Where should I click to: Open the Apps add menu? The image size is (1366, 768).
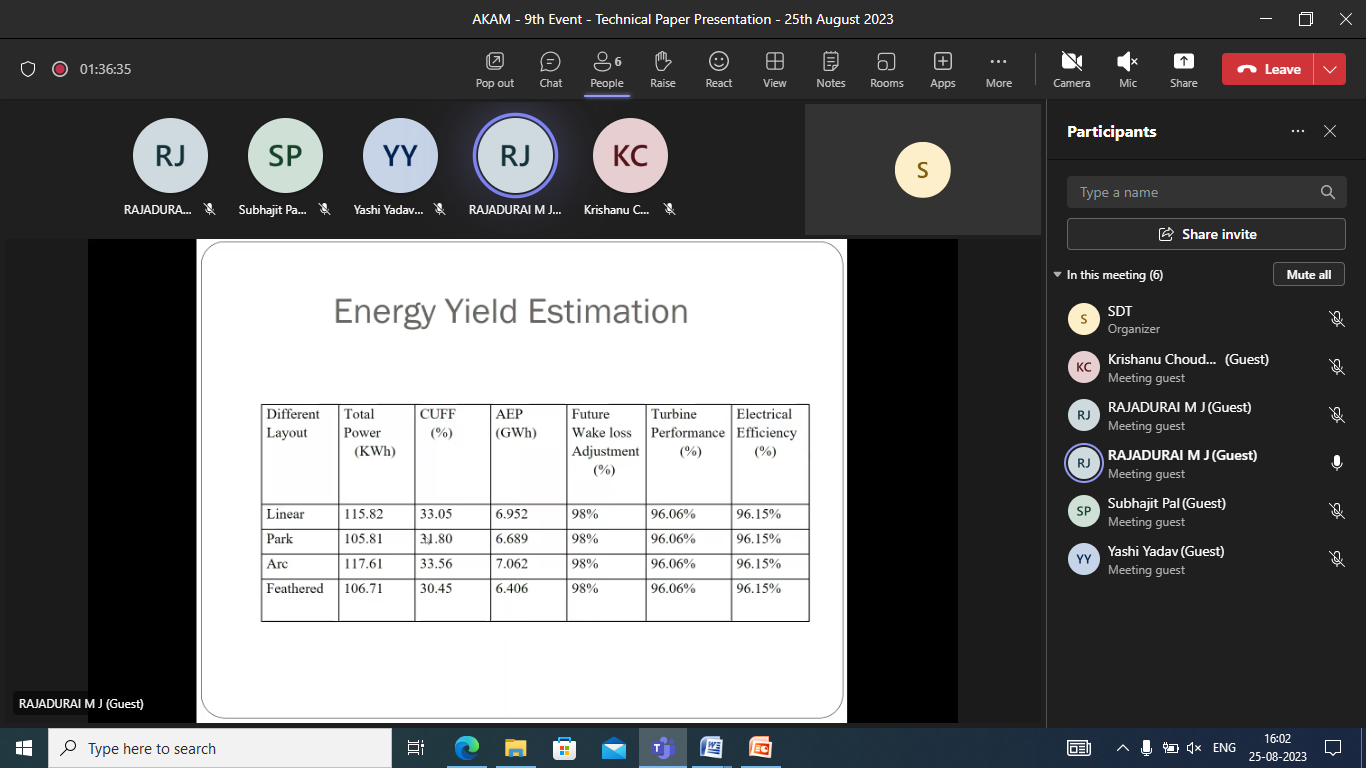click(942, 68)
